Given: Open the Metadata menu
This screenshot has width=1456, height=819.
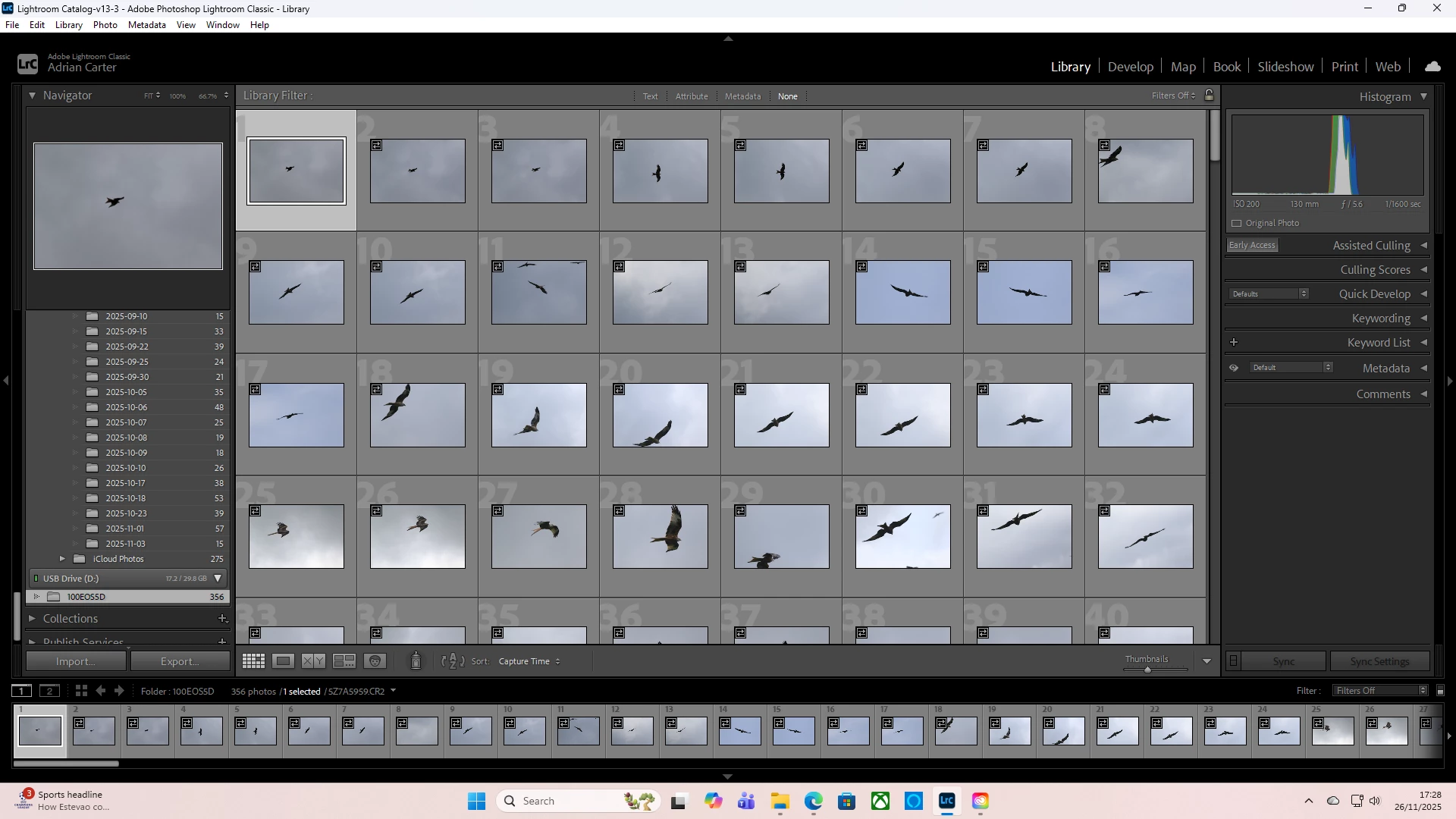Looking at the screenshot, I should (146, 25).
